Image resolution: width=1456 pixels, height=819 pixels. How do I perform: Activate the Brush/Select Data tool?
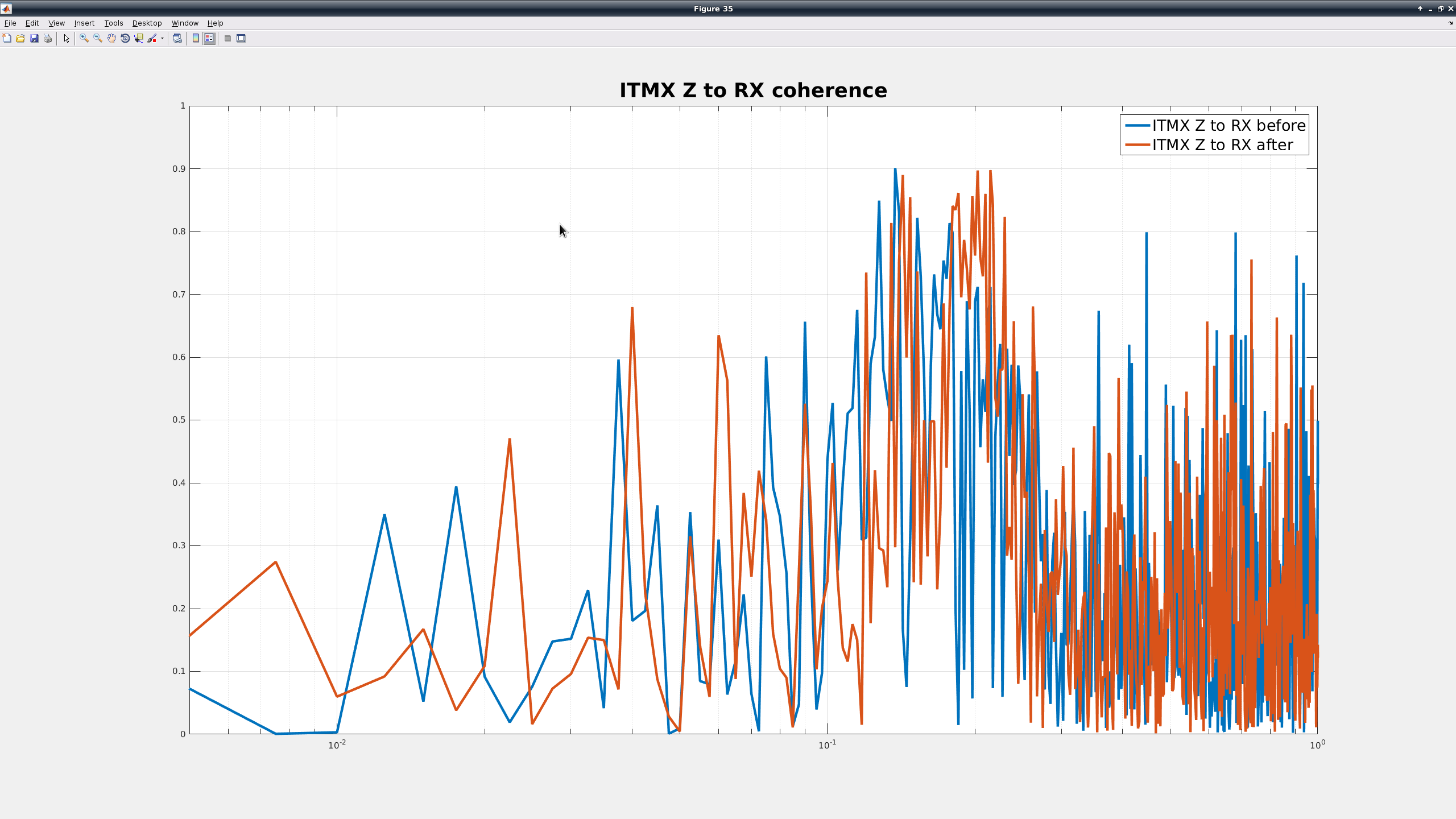click(152, 38)
